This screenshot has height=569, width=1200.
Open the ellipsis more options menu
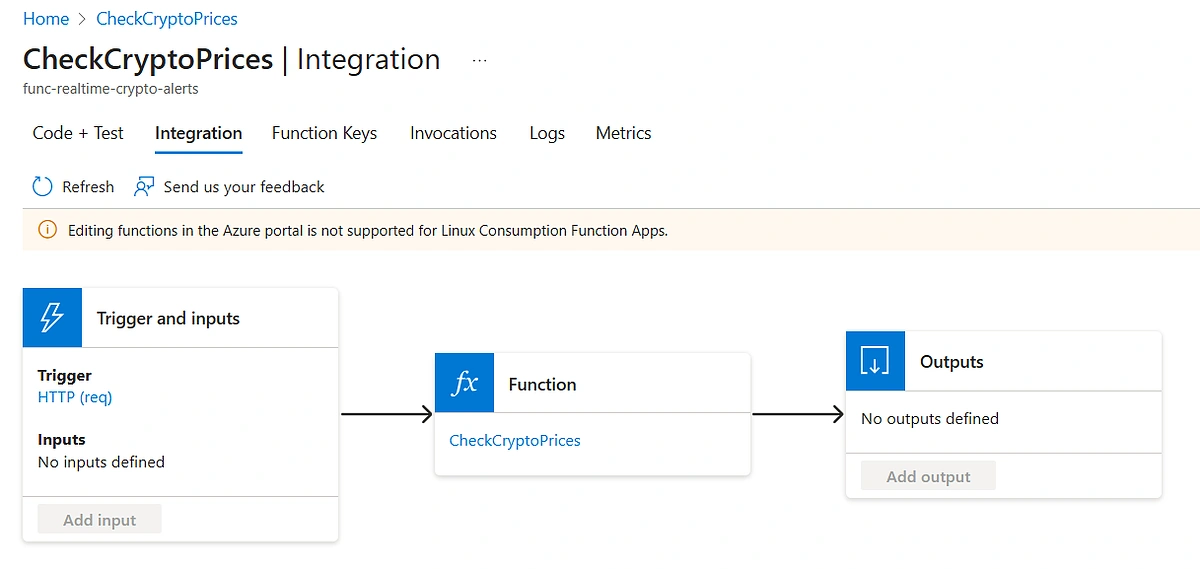coord(480,60)
